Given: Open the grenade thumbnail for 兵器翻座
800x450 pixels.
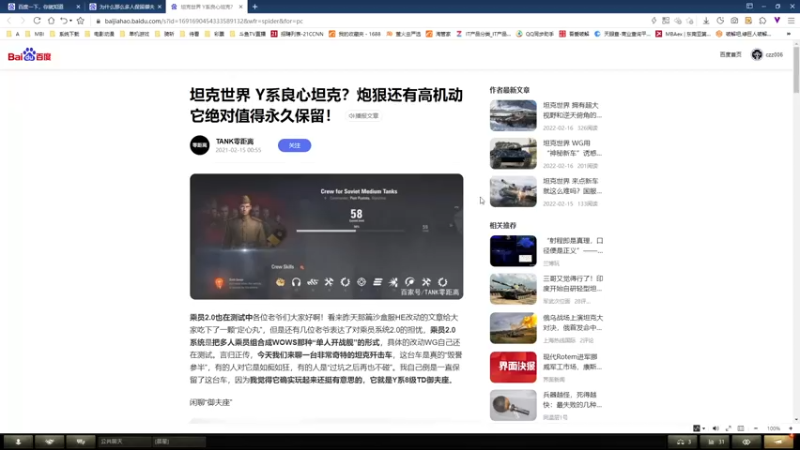Looking at the screenshot, I should (513, 405).
